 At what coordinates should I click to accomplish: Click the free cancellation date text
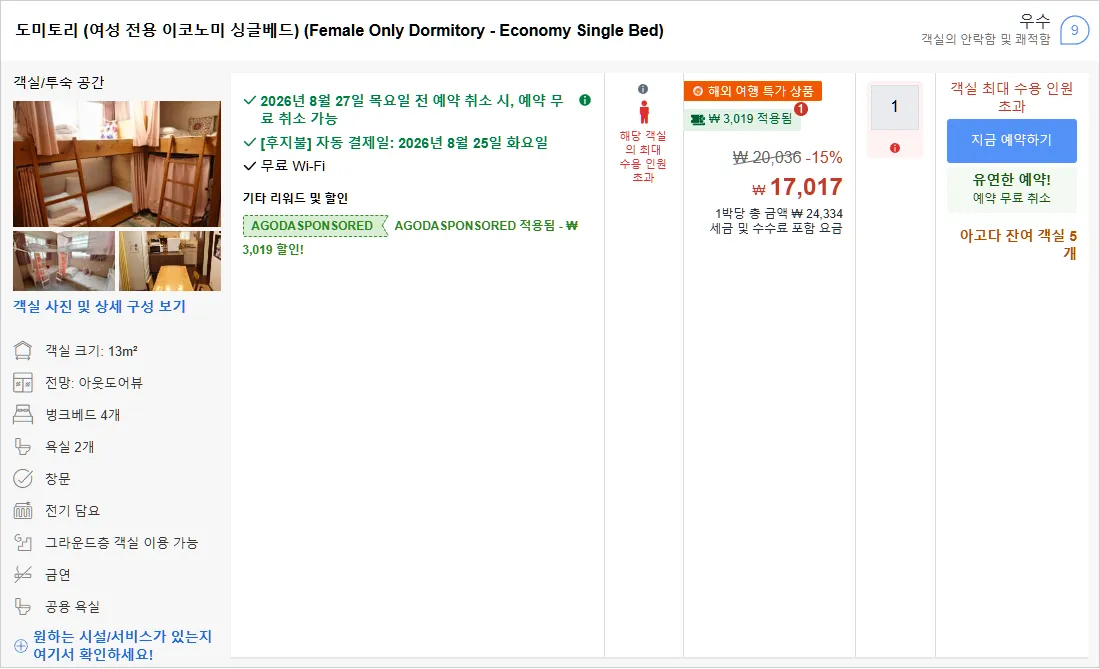412,109
